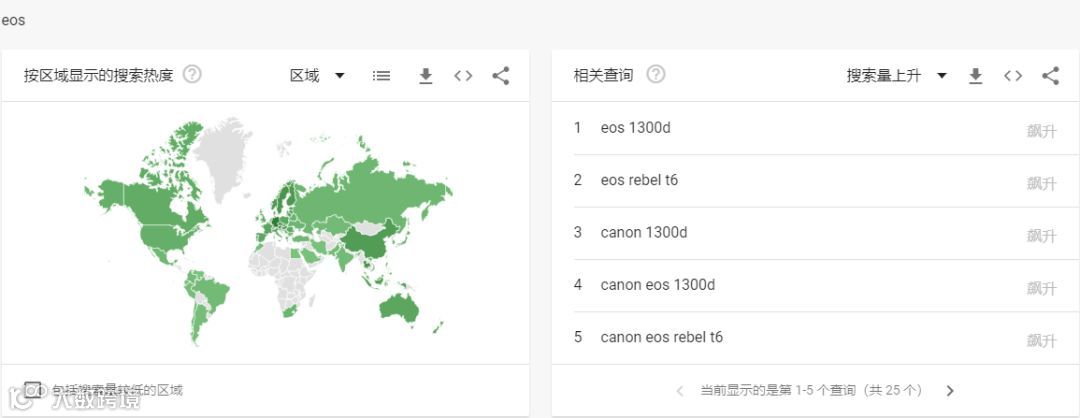Screen dimensions: 1080x418
Task: Switch region map to list view
Action: pyautogui.click(x=381, y=76)
